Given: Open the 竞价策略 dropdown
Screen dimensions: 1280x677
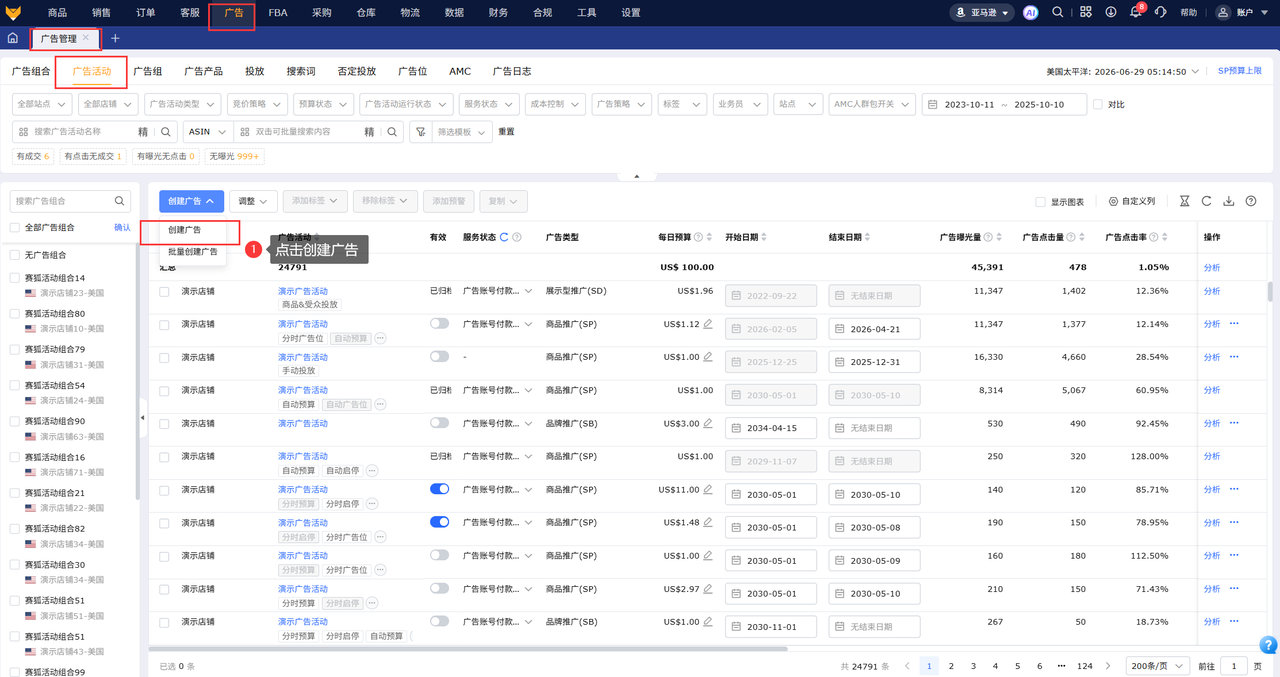Looking at the screenshot, I should pos(257,104).
